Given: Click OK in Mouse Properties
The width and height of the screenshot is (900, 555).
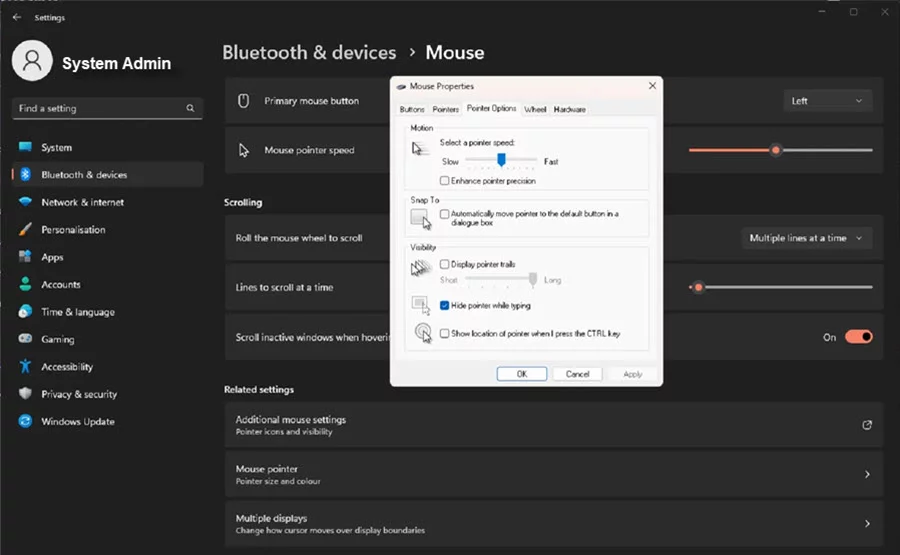Looking at the screenshot, I should click(521, 374).
